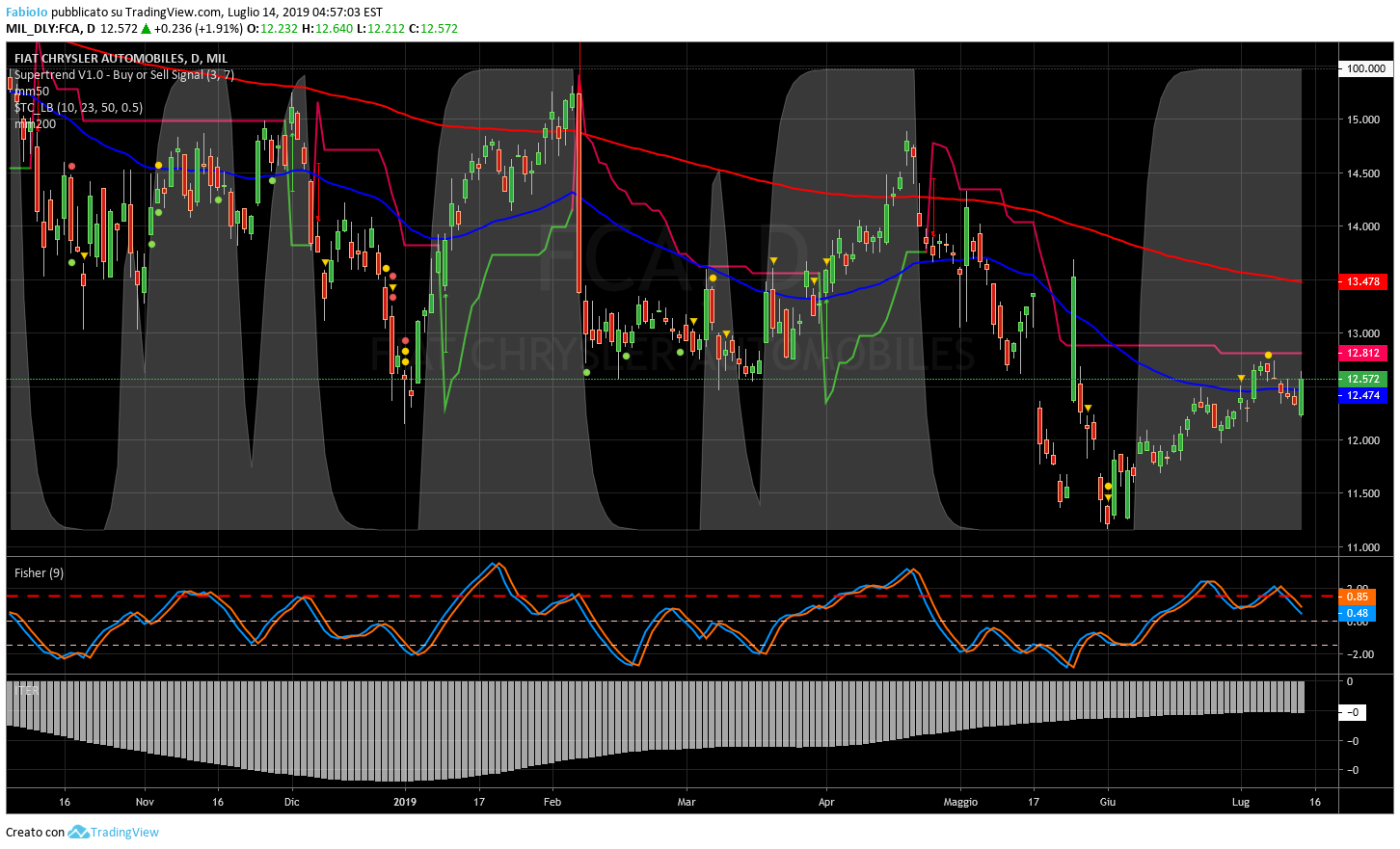
Task: Select the mm200 indicator label
Action: 35,124
